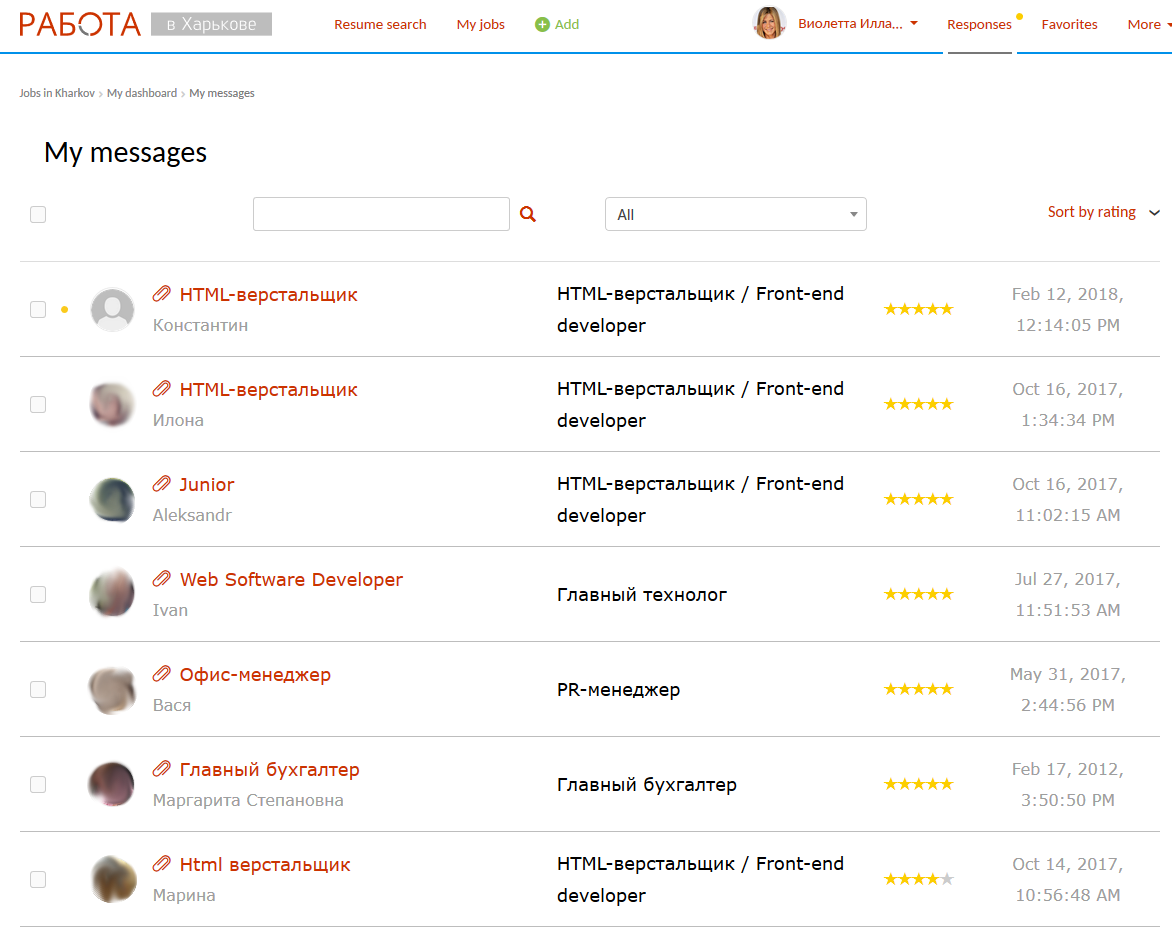Click My dashboard breadcrumb link
Viewport: 1172px width, 935px height.
[x=142, y=93]
